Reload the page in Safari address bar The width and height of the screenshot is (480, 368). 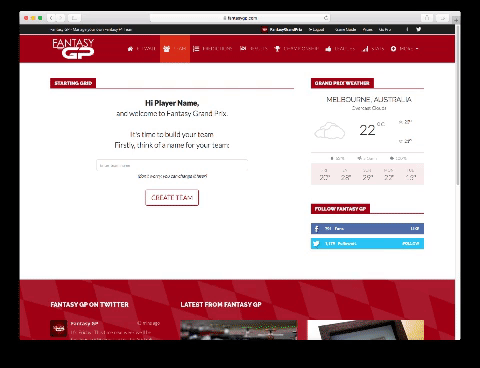326,18
